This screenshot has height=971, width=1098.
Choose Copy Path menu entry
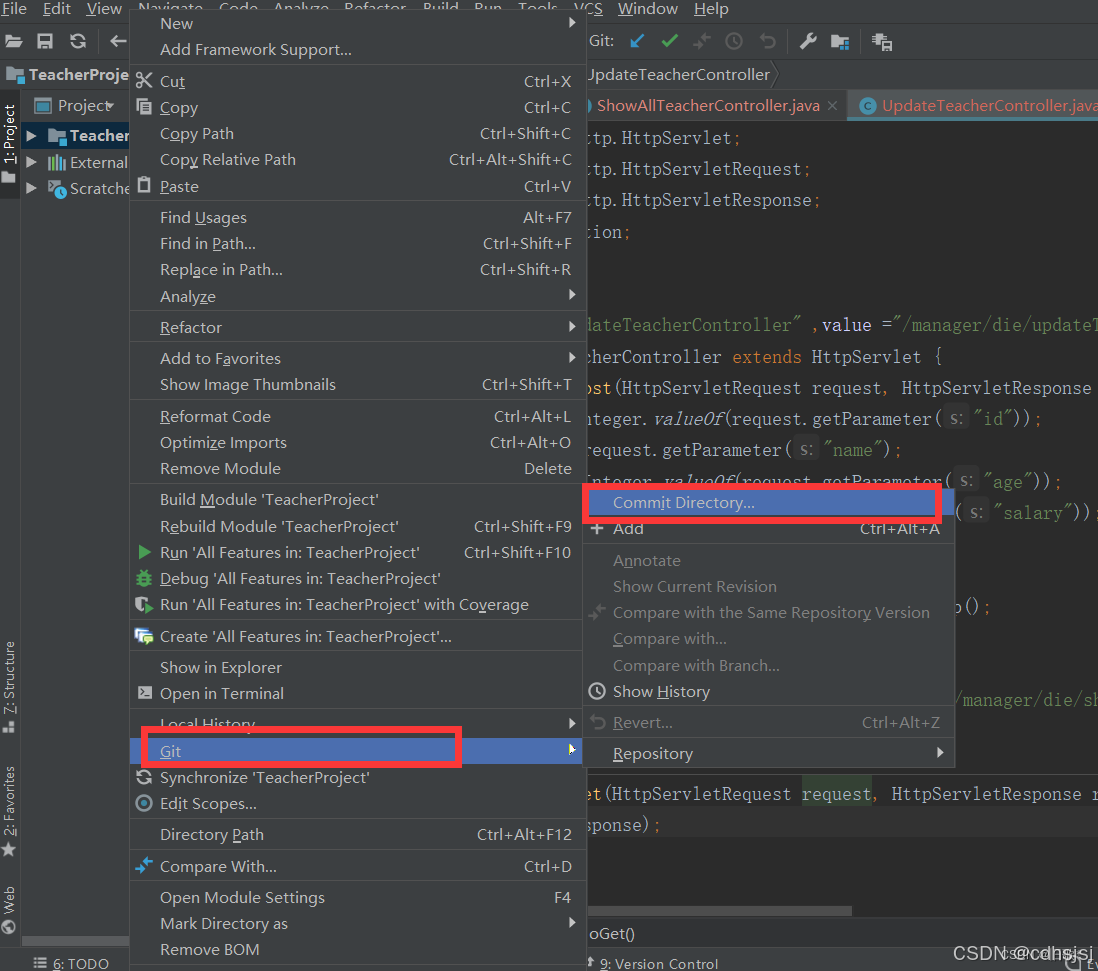(357, 134)
